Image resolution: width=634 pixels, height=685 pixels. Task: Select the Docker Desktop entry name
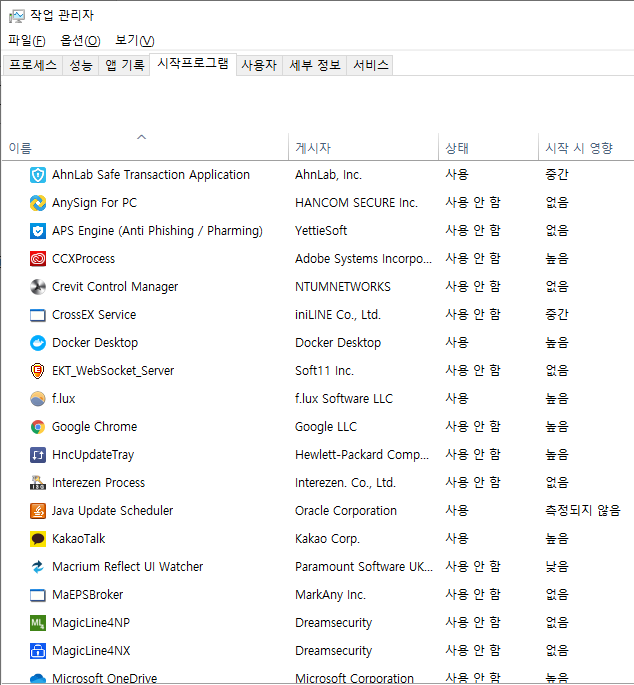95,343
